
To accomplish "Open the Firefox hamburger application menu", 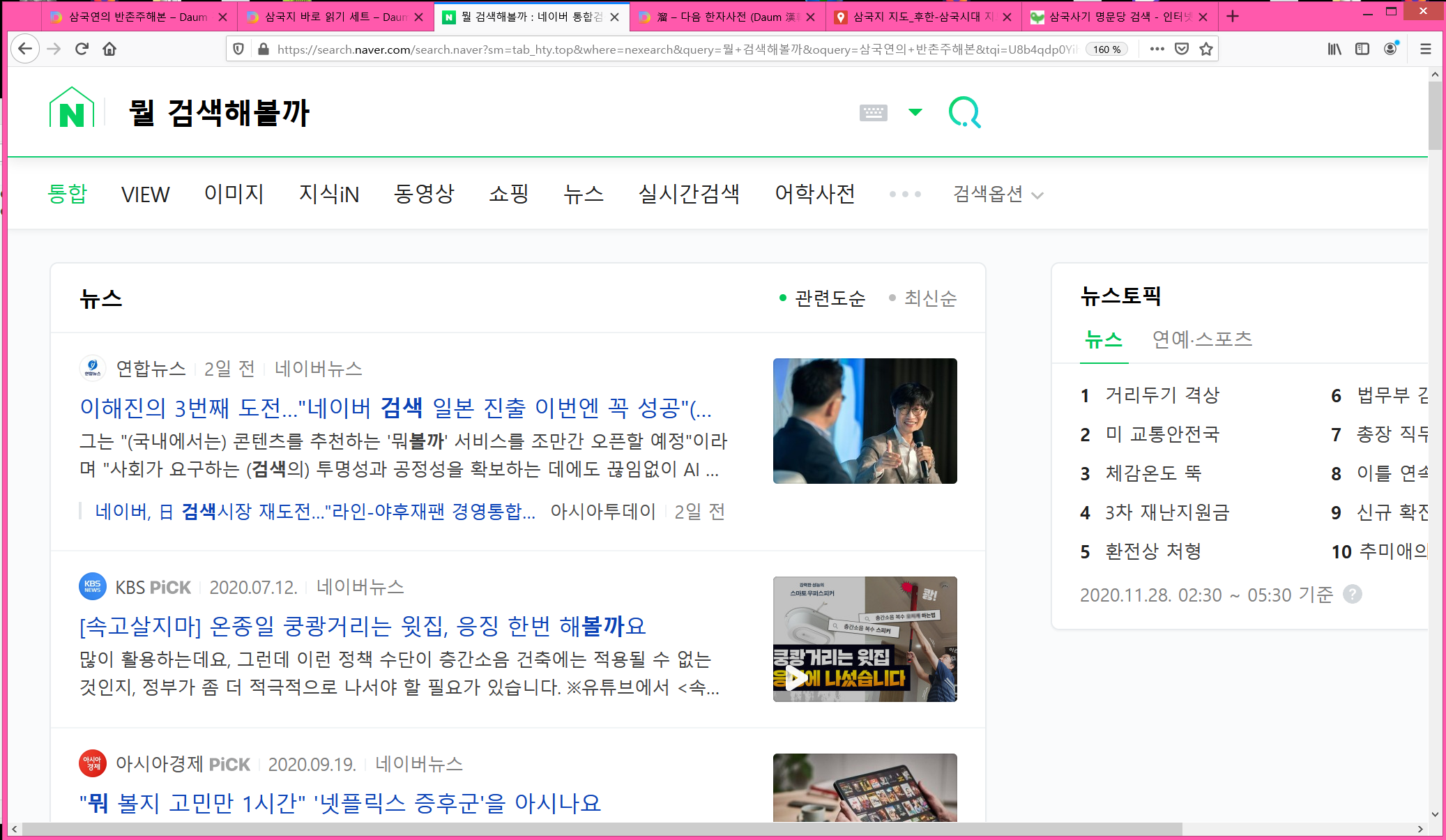I will tap(1426, 49).
